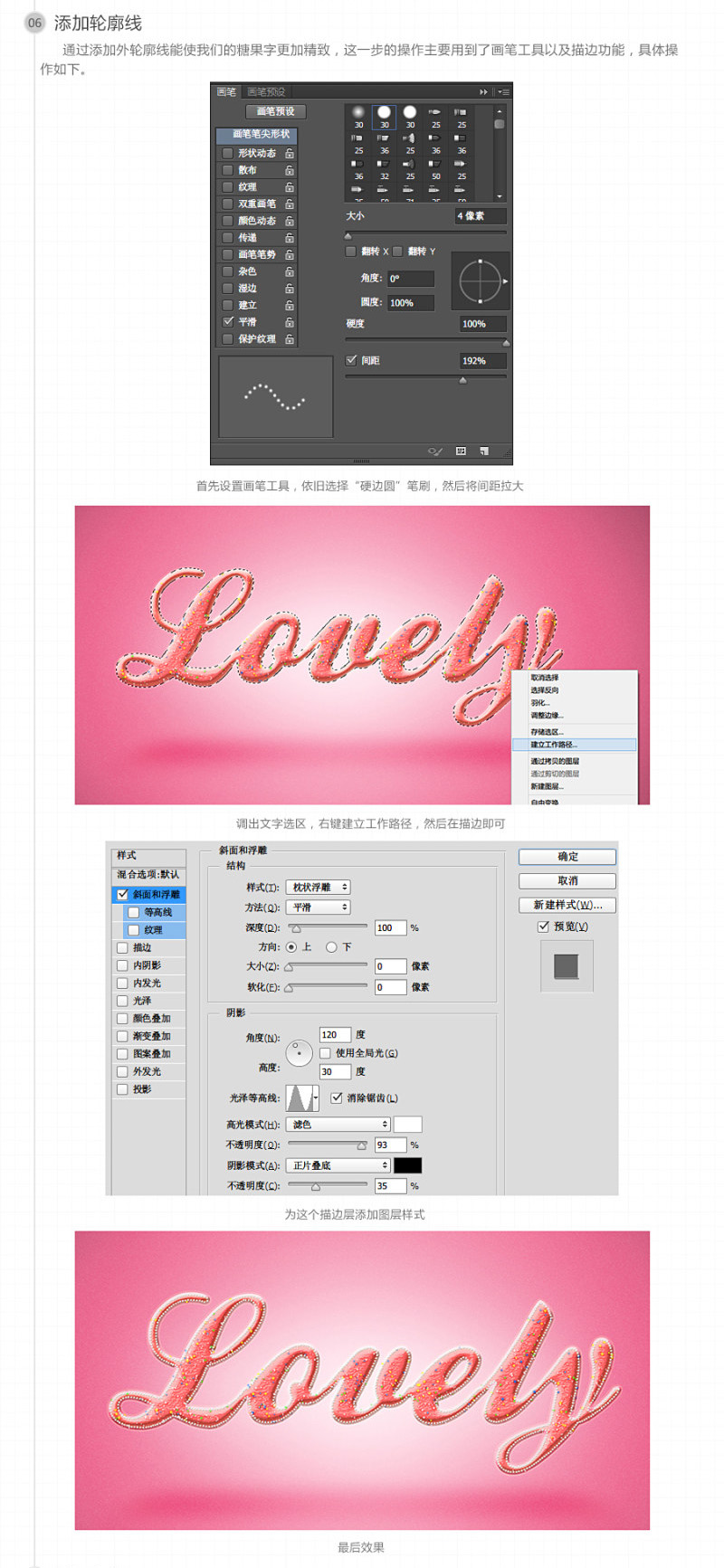
Task: Check the 翻转 X checkbox
Action: pyautogui.click(x=351, y=252)
